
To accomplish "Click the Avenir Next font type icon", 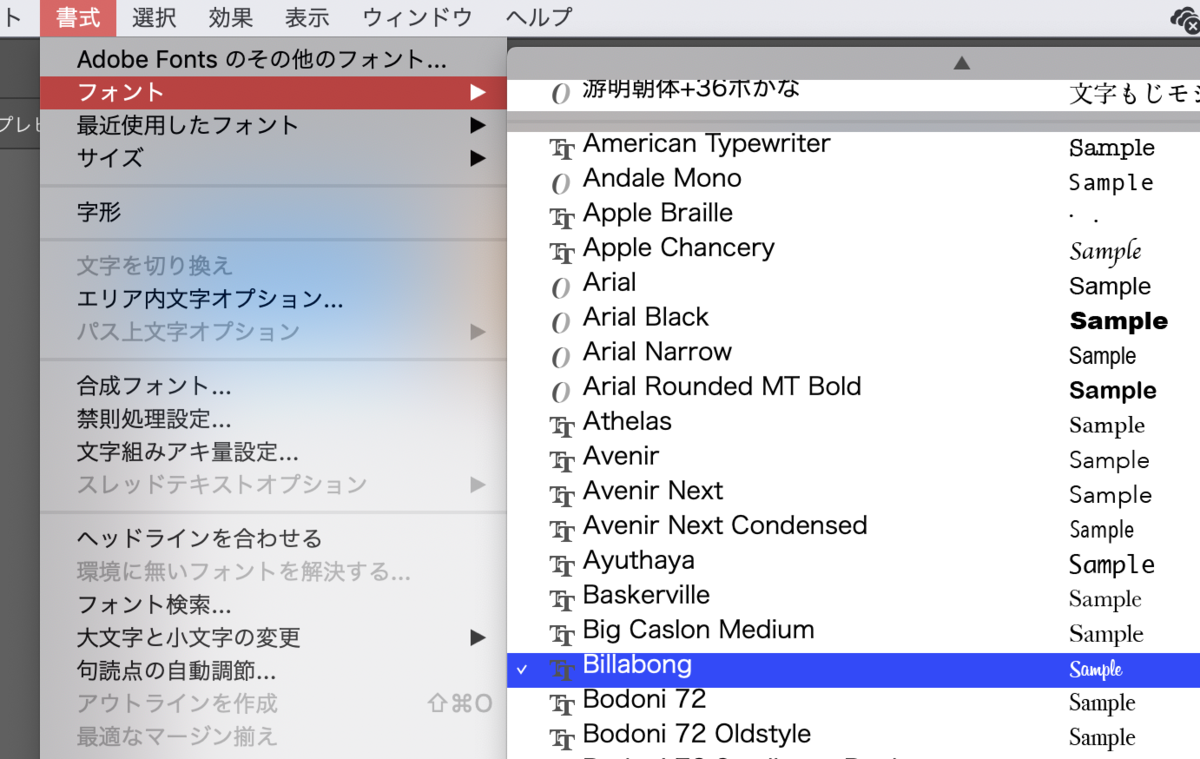I will click(562, 494).
